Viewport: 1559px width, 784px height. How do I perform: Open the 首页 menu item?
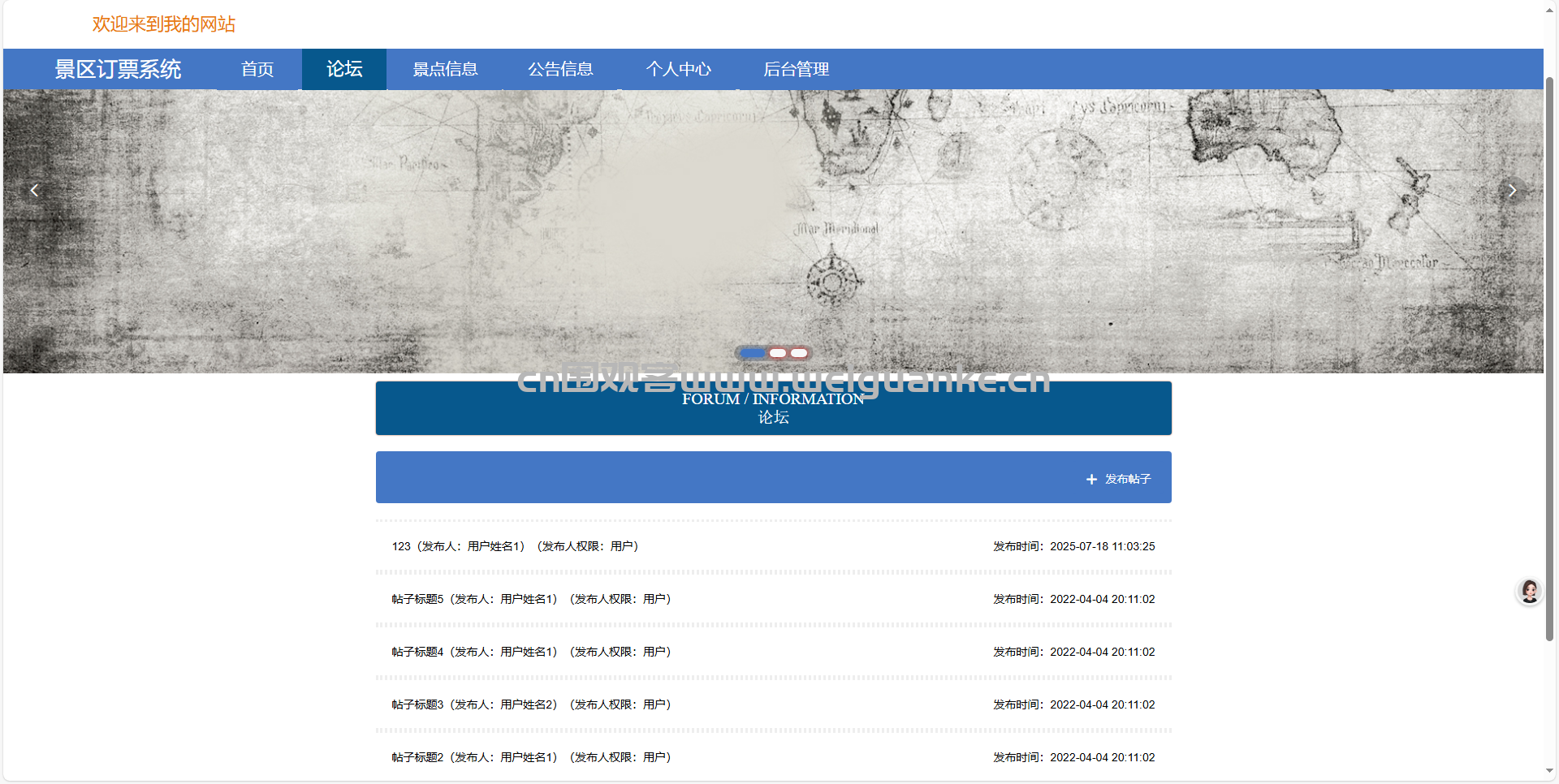(x=257, y=69)
